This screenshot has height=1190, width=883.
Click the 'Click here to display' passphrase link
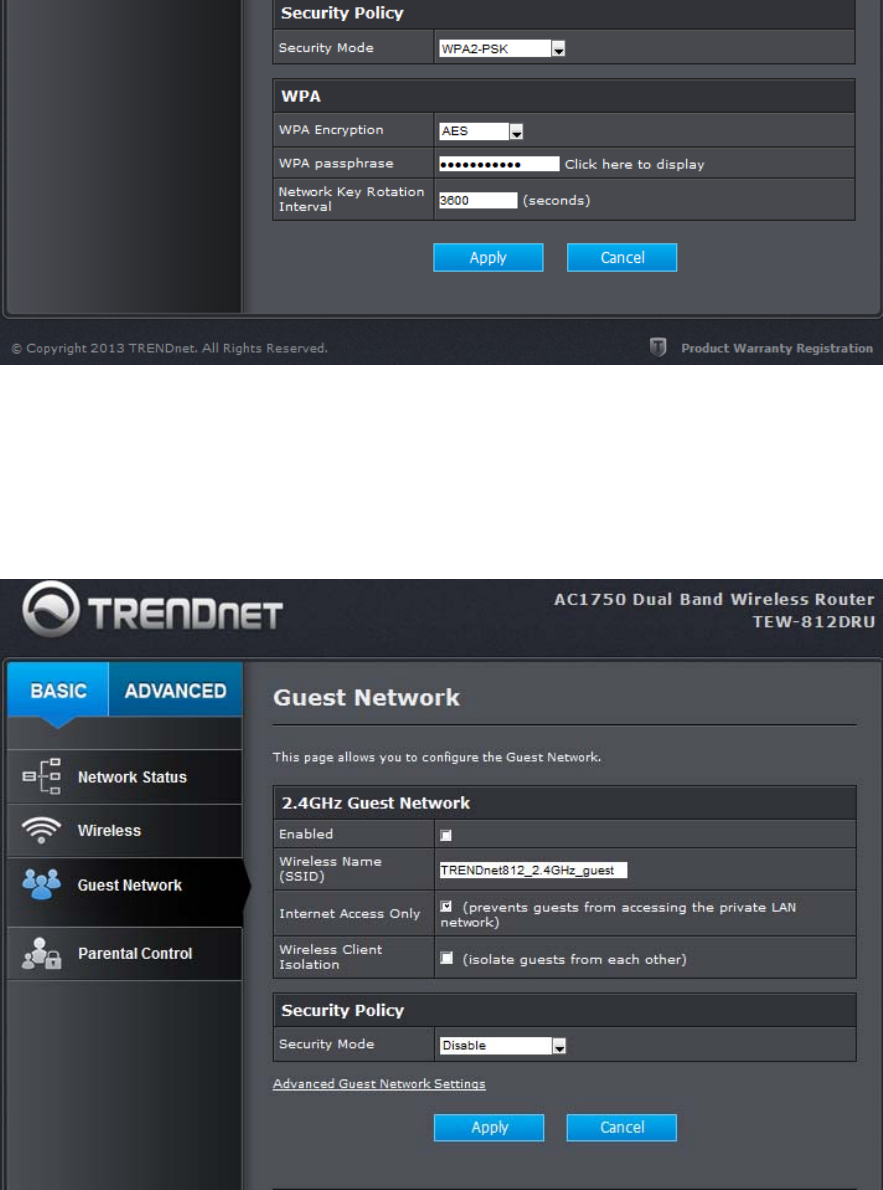tap(635, 164)
